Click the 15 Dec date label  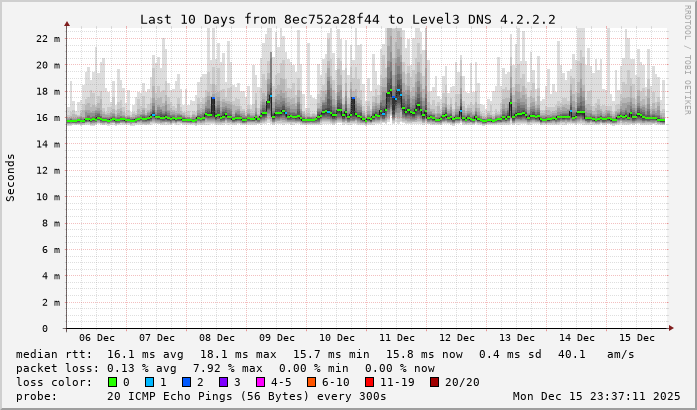pos(637,338)
